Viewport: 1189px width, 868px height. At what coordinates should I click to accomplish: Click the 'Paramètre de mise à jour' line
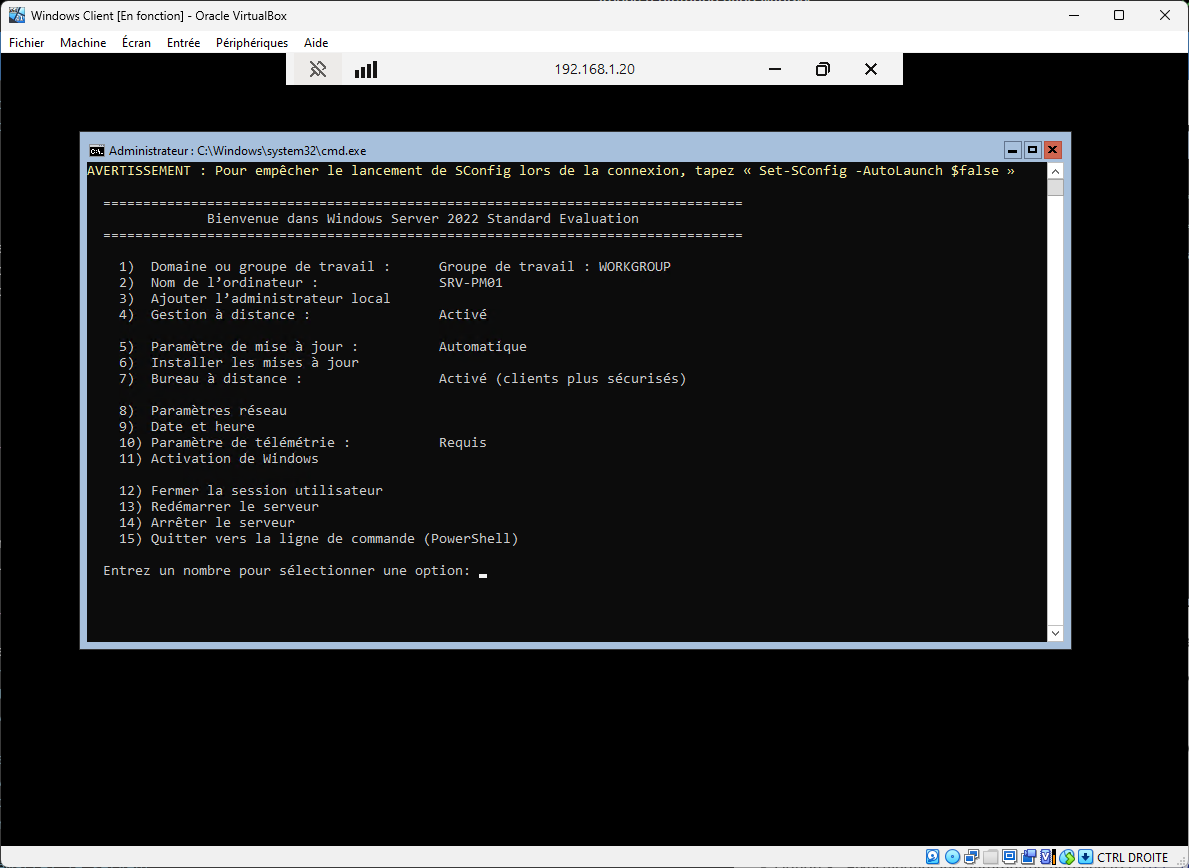point(322,346)
